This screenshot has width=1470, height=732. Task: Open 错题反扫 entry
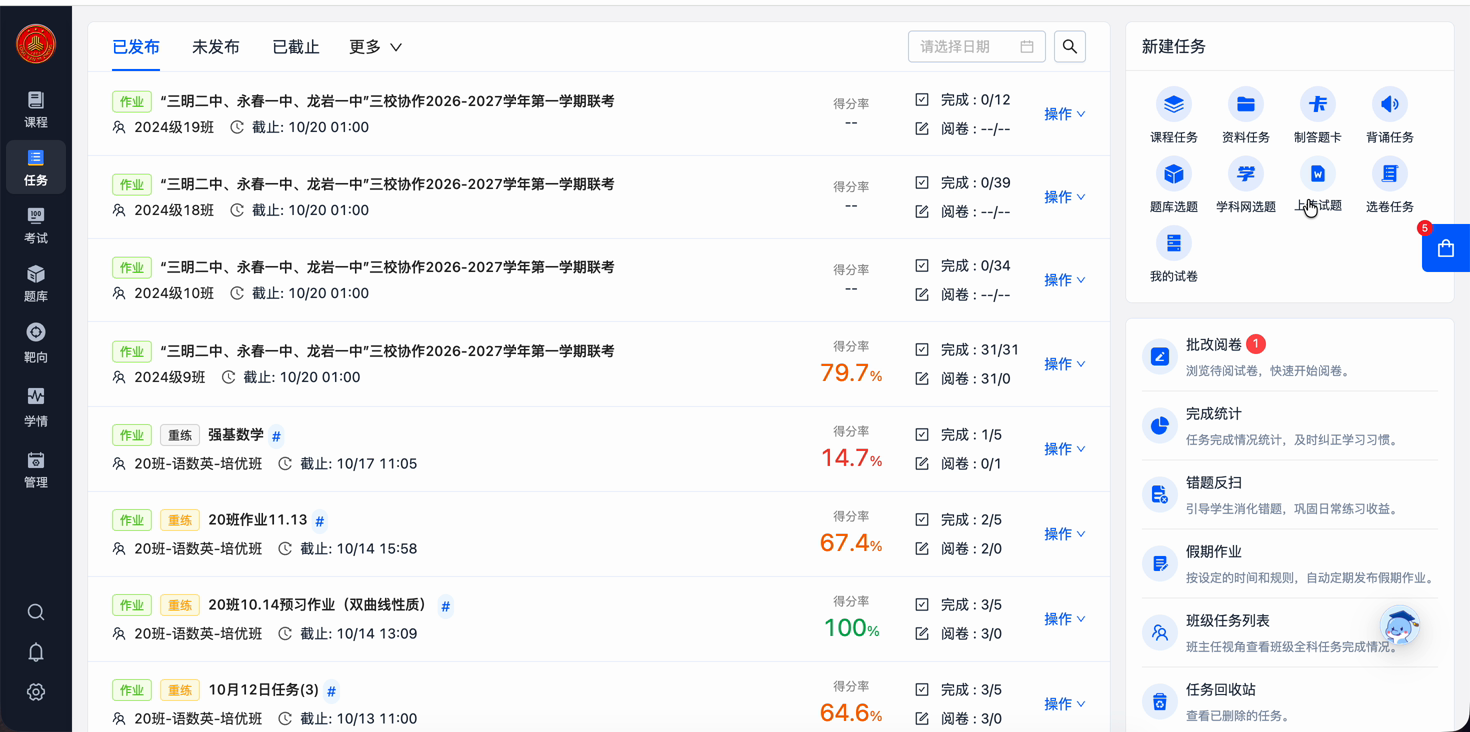click(x=1290, y=495)
